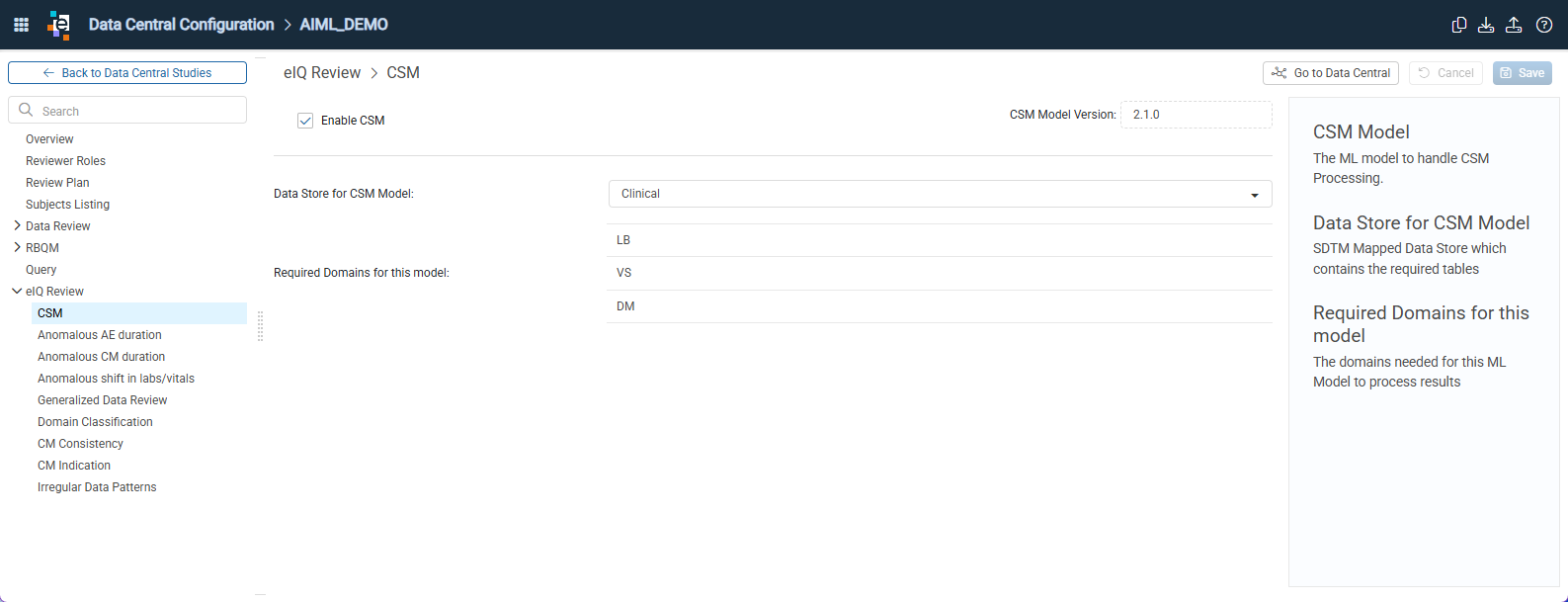Collapse the eIQ Review tree node
Screen dimensions: 1568x602
point(17,292)
